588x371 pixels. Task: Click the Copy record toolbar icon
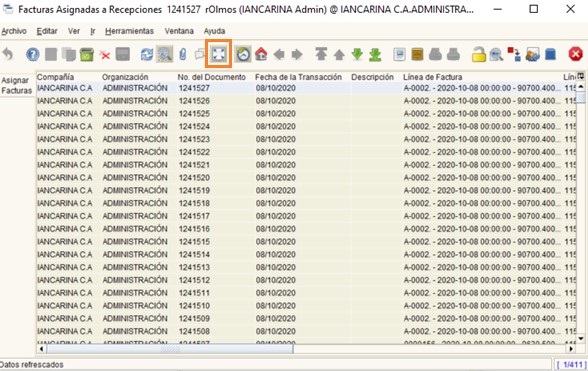coord(69,55)
